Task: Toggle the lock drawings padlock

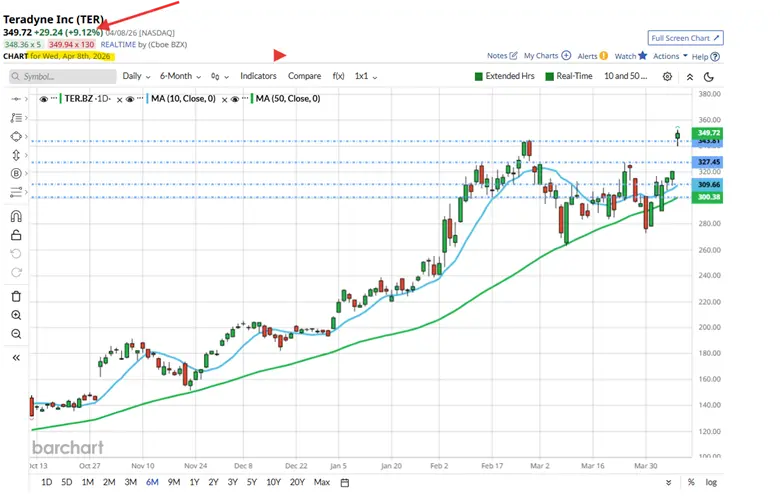Action: click(x=16, y=235)
